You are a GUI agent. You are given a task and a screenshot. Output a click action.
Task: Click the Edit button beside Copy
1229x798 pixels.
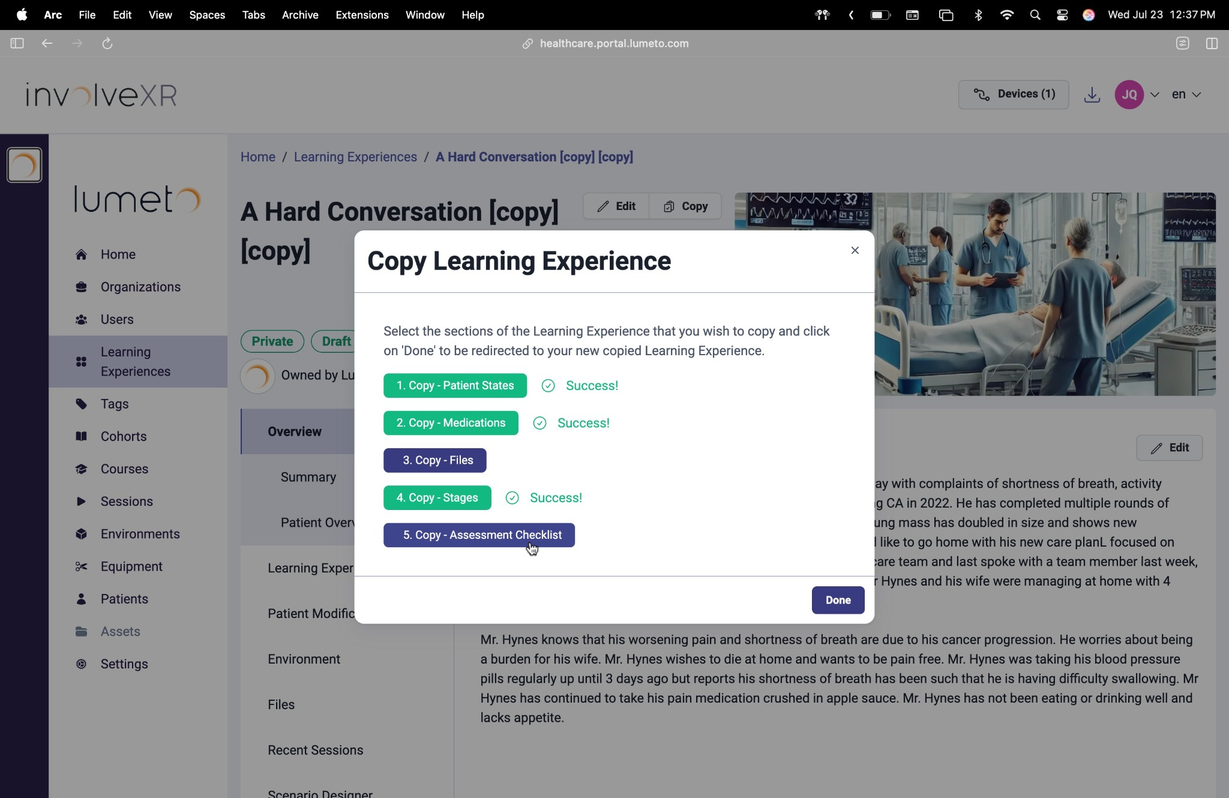pyautogui.click(x=616, y=206)
